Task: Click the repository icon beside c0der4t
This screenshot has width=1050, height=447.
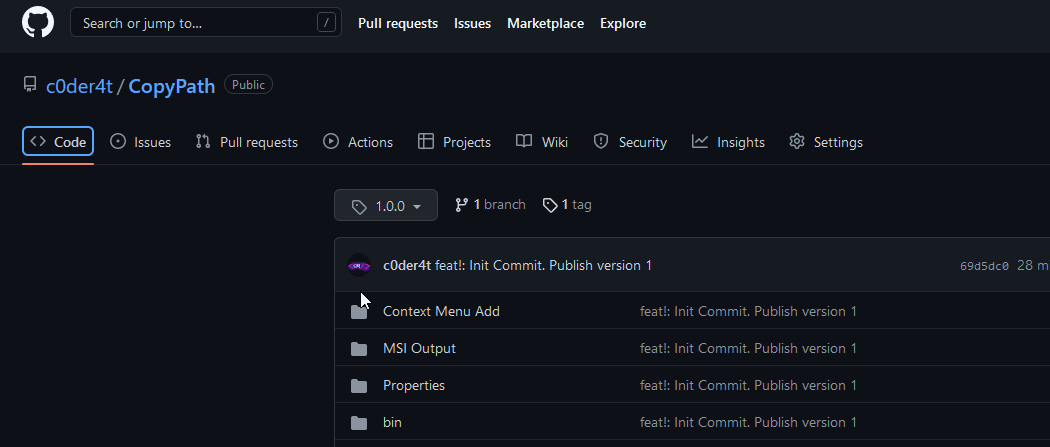Action: tap(30, 86)
